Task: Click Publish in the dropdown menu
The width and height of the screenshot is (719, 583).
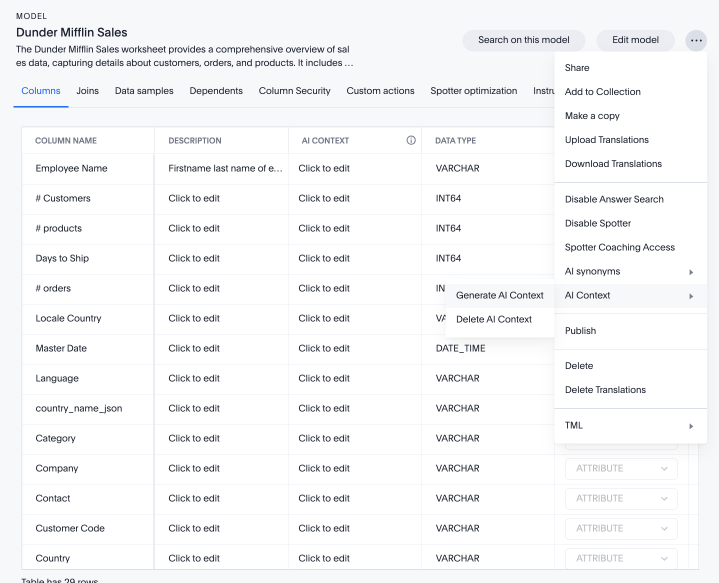Action: tap(580, 331)
